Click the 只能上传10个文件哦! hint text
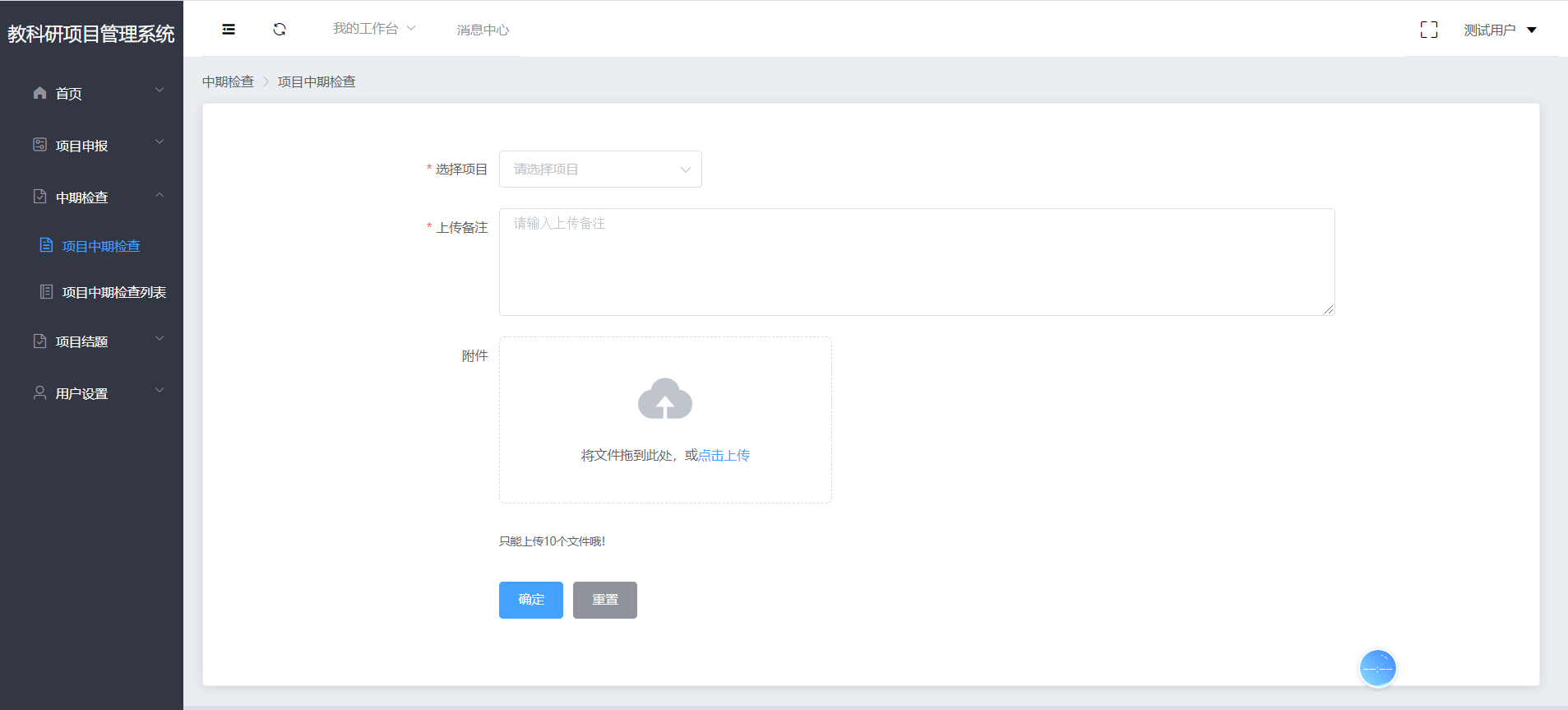The height and width of the screenshot is (710, 1568). click(x=552, y=541)
